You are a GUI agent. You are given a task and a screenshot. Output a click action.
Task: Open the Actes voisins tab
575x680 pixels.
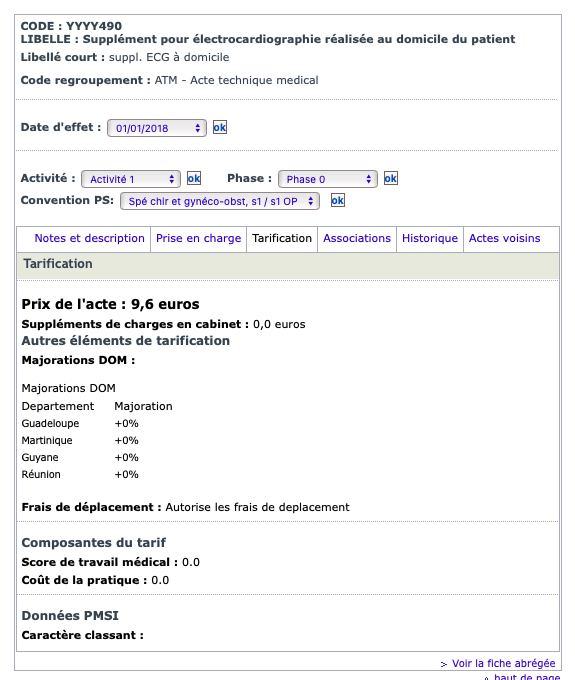[504, 238]
